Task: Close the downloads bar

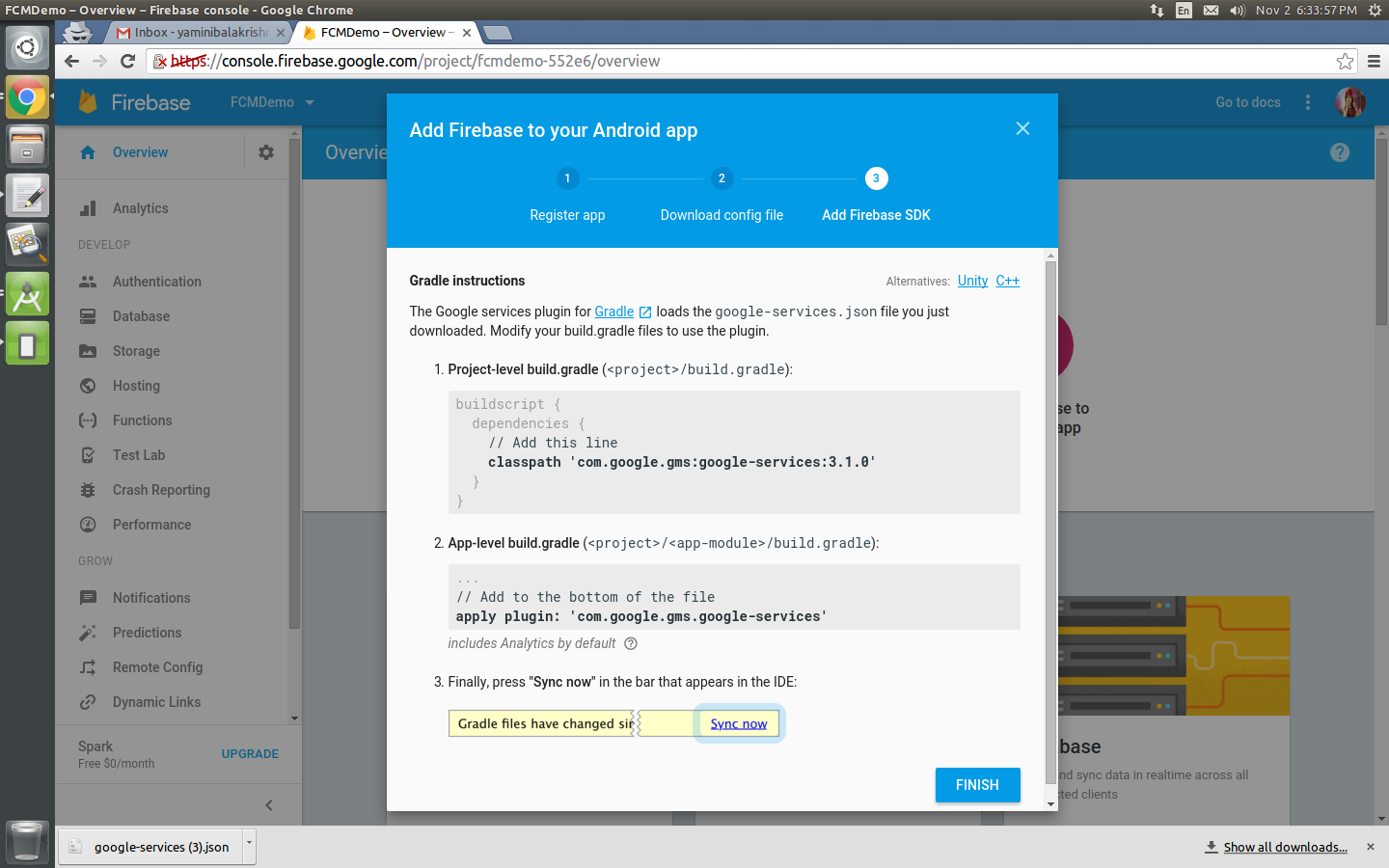Action: pos(1370,847)
